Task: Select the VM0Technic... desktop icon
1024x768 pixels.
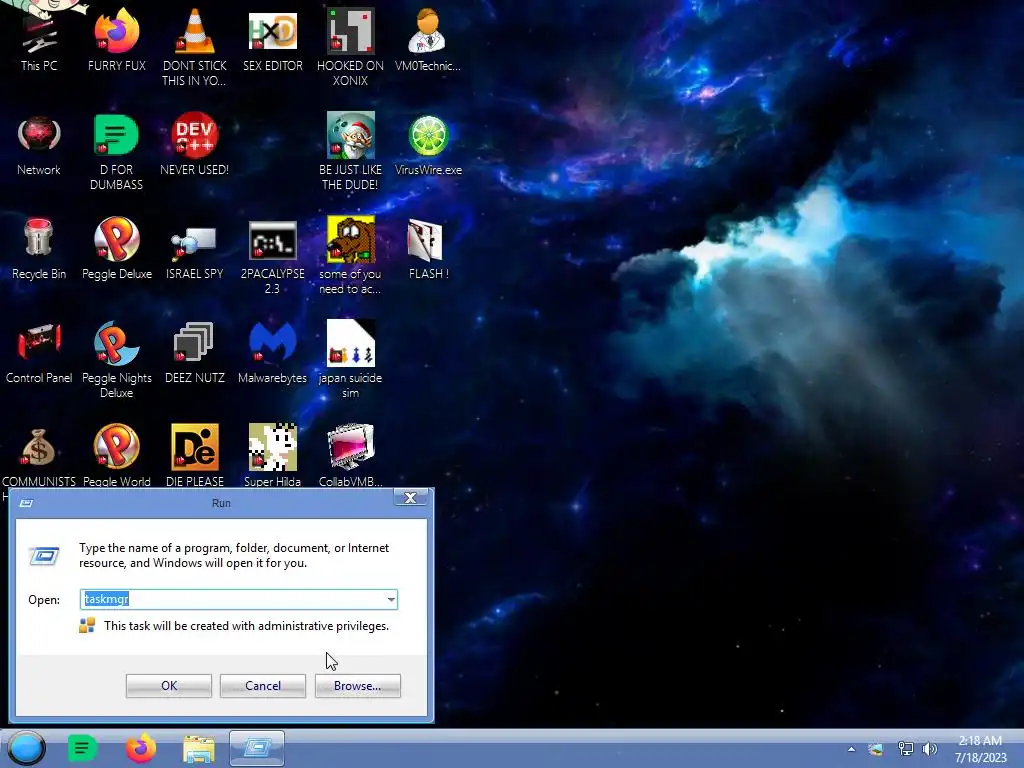Action: coord(428,39)
